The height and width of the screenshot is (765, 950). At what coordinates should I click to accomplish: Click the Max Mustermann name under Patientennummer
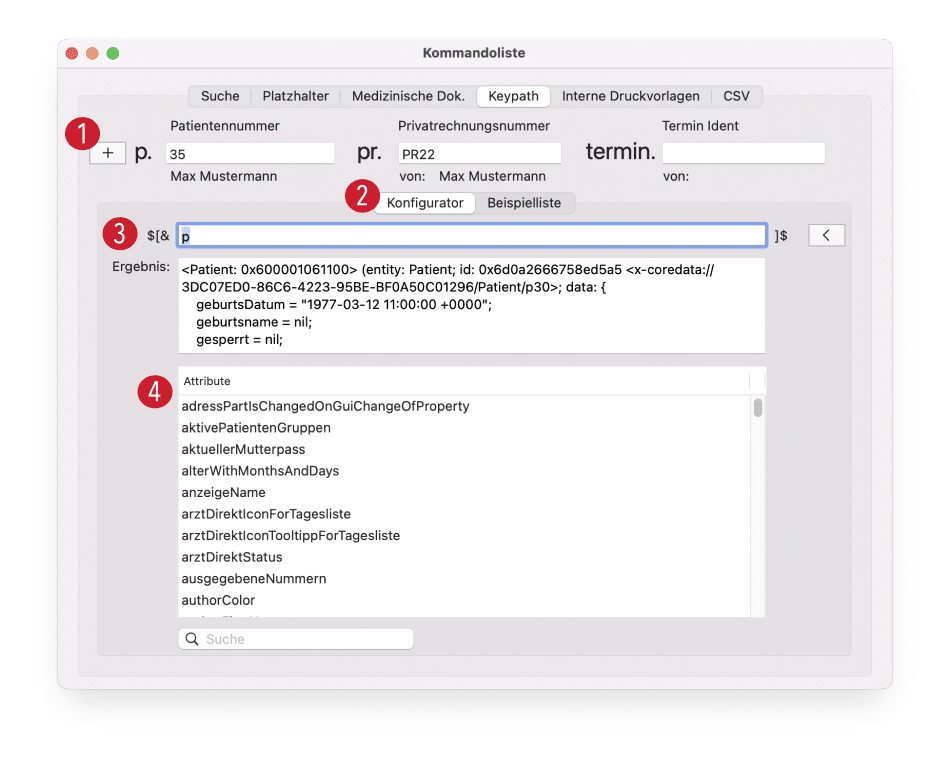[x=224, y=176]
